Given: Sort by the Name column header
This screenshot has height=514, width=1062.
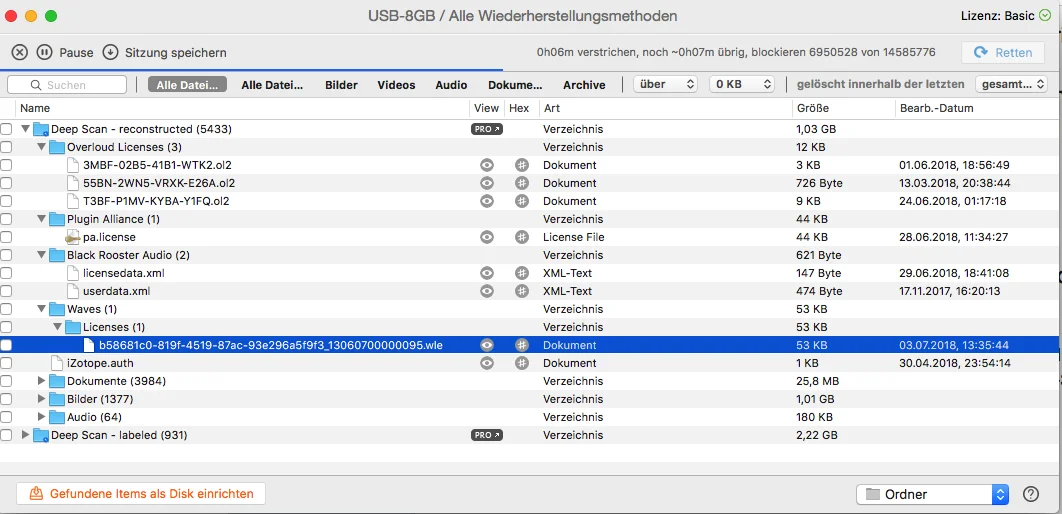Looking at the screenshot, I should [242, 108].
